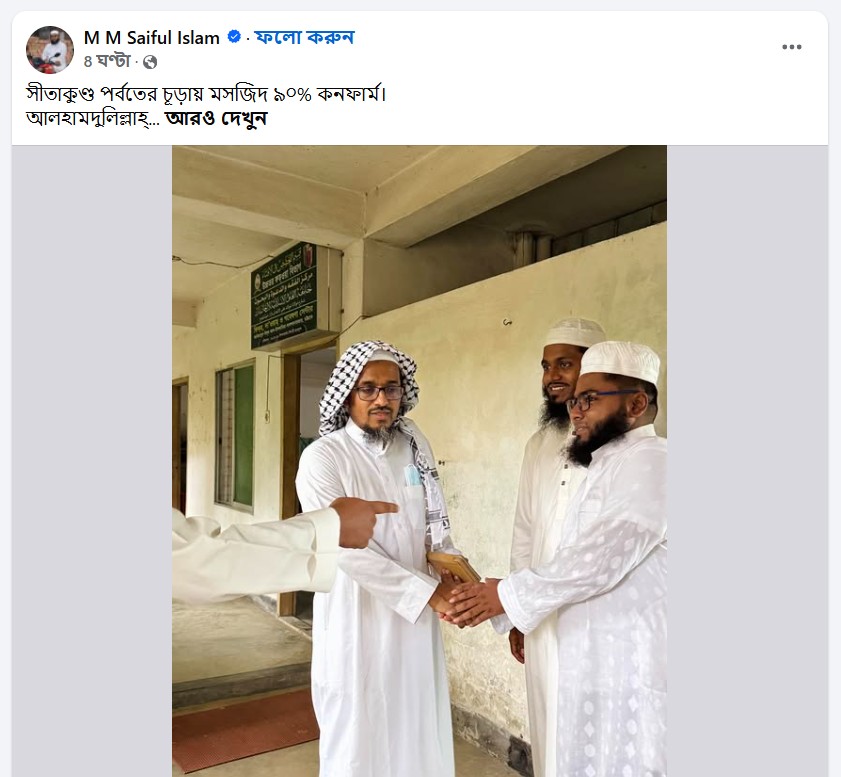Click the pointing hand in the photo
The width and height of the screenshot is (841, 777).
(x=363, y=521)
